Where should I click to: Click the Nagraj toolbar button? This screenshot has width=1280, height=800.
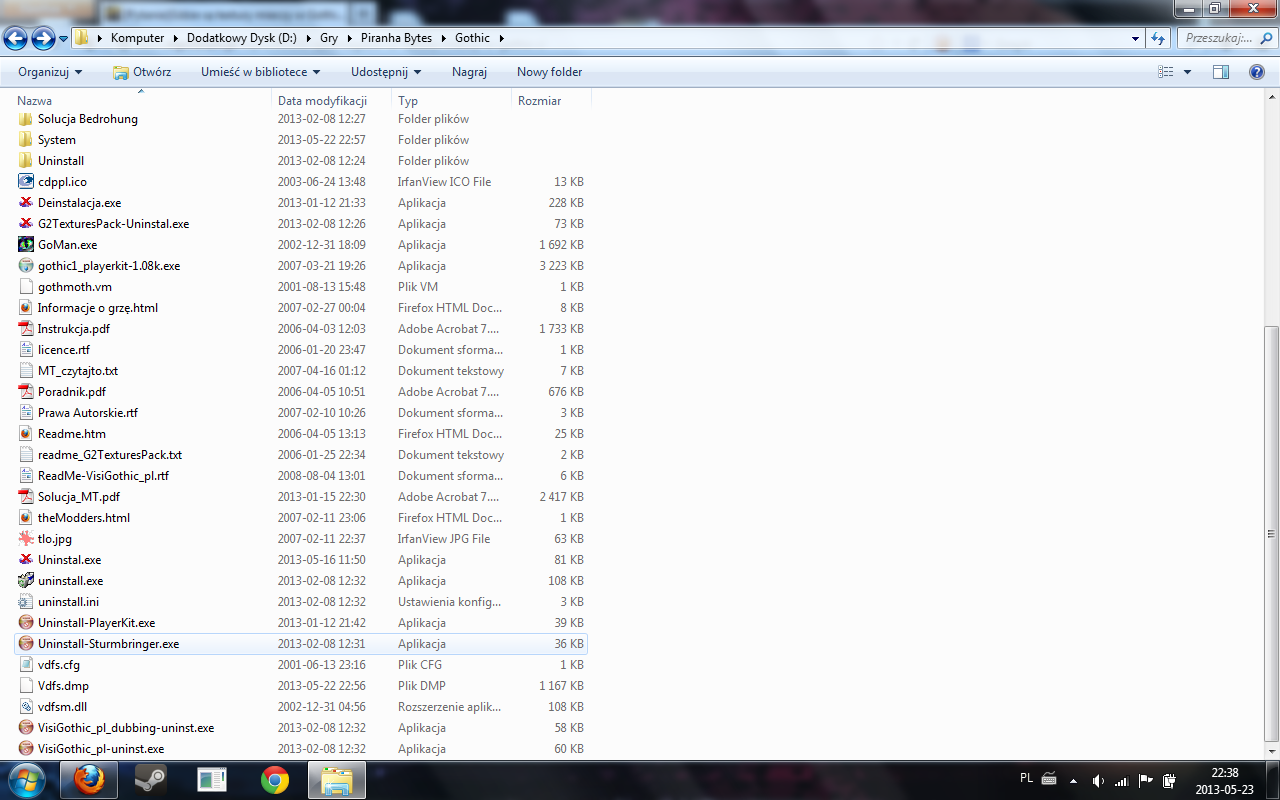click(469, 72)
